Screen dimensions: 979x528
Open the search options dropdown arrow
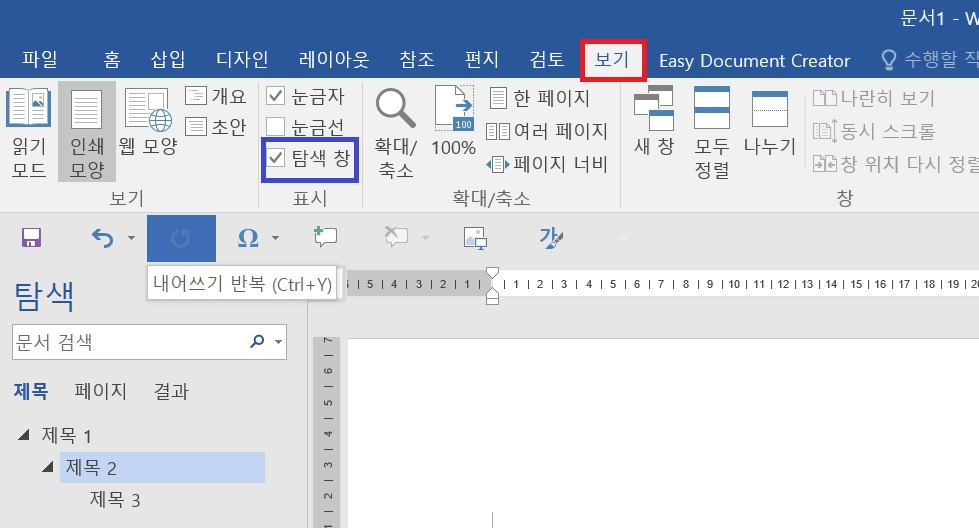point(278,342)
